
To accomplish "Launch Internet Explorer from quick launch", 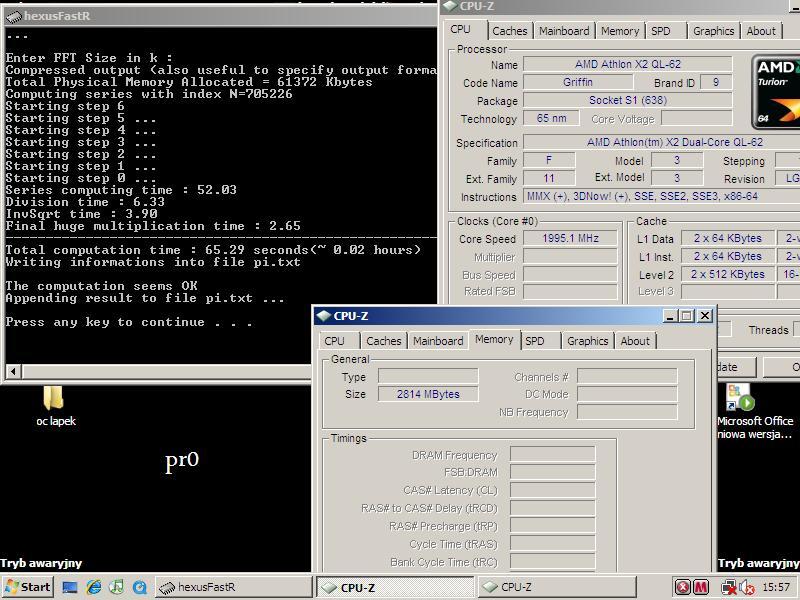I will pos(93,587).
